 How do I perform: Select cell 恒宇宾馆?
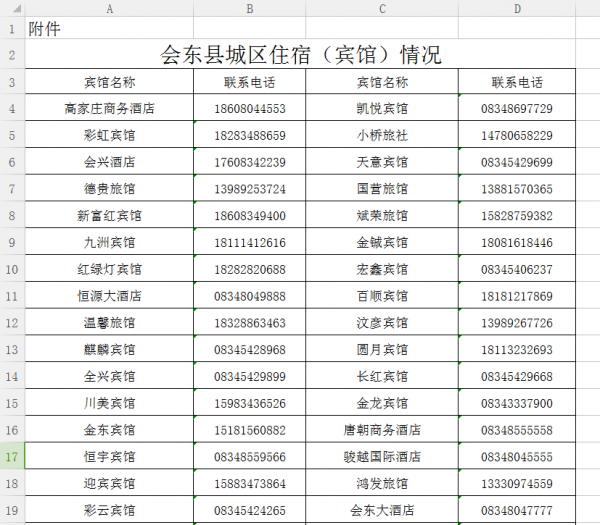tap(109, 457)
